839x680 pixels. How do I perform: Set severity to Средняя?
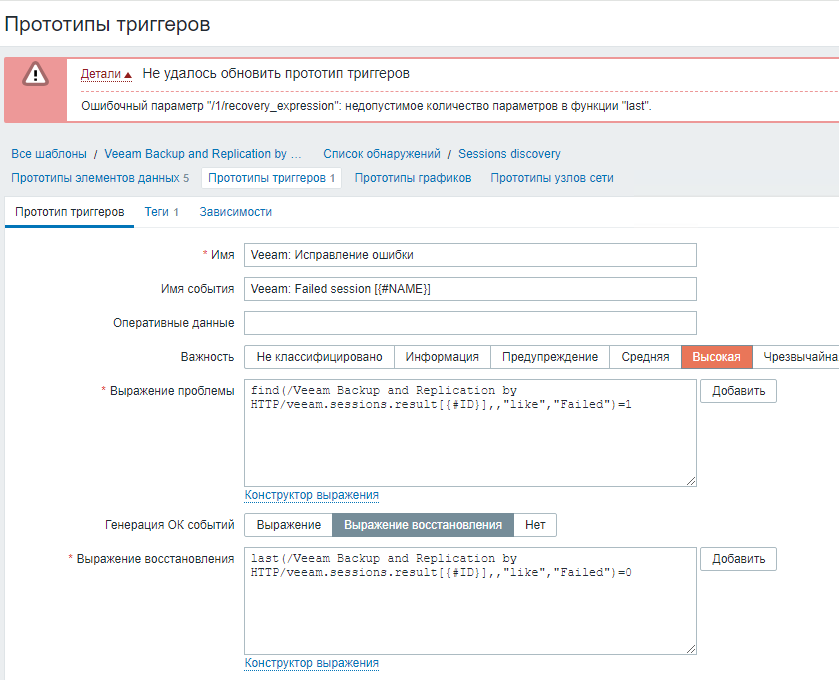point(645,357)
